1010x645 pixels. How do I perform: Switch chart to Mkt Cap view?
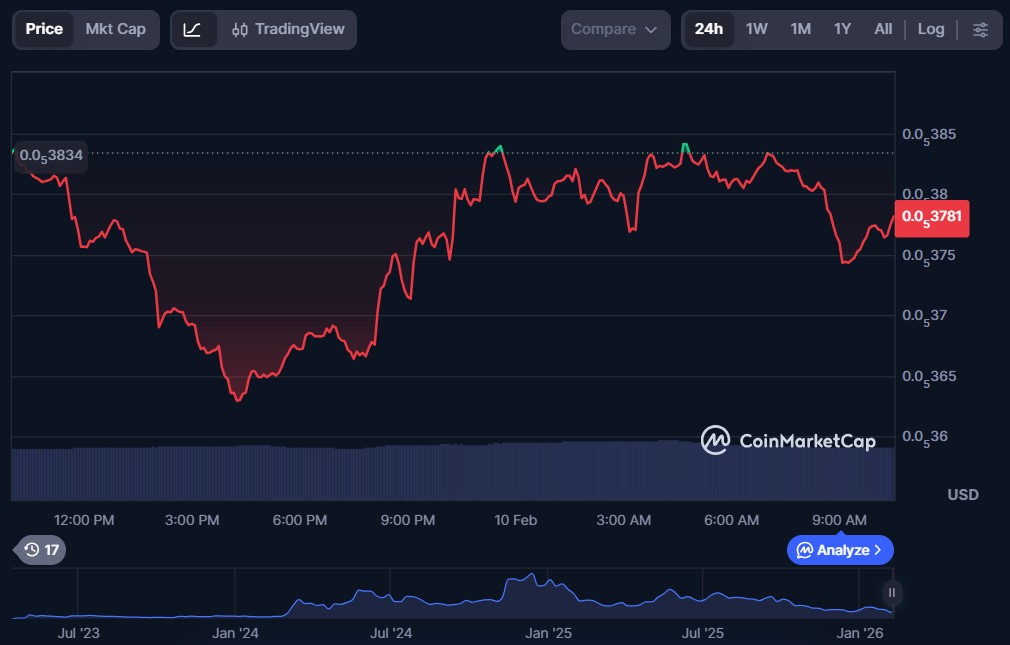(115, 29)
